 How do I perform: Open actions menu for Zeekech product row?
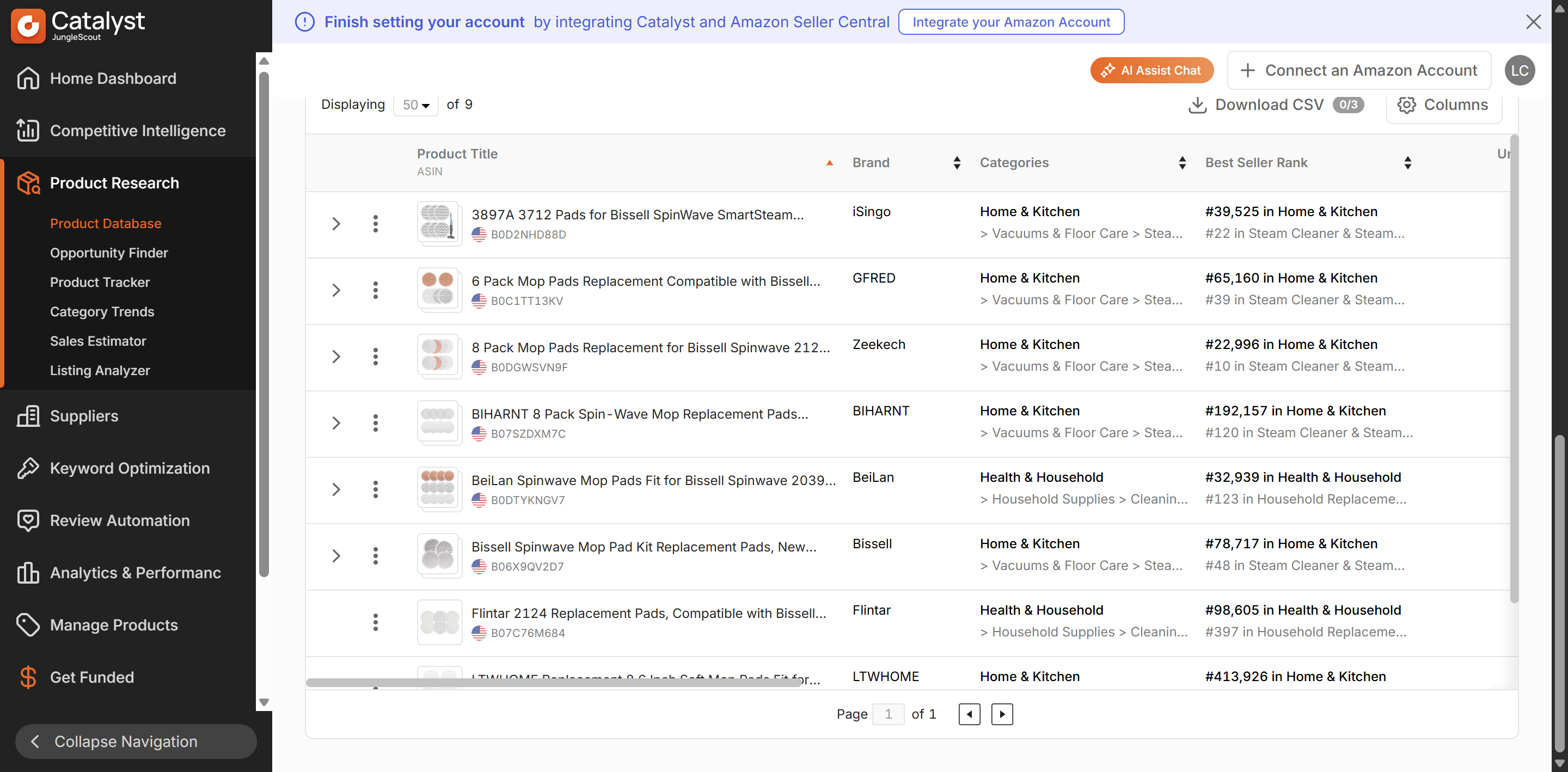[376, 356]
